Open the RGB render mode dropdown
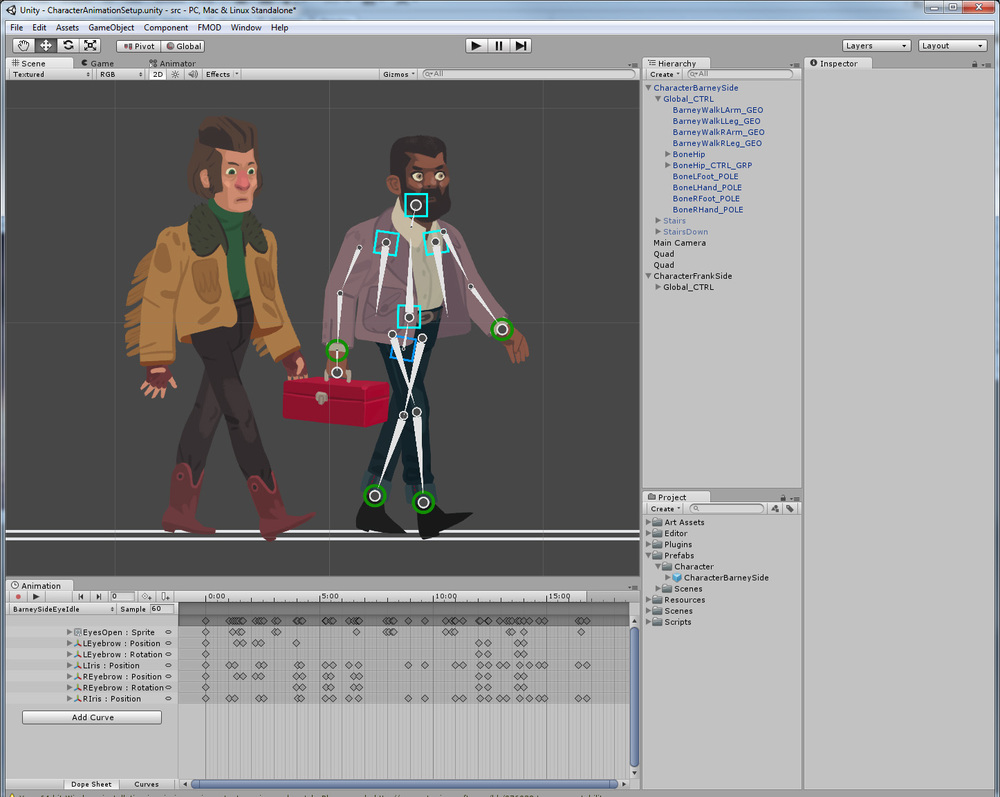Image resolution: width=1000 pixels, height=797 pixels. (121, 75)
